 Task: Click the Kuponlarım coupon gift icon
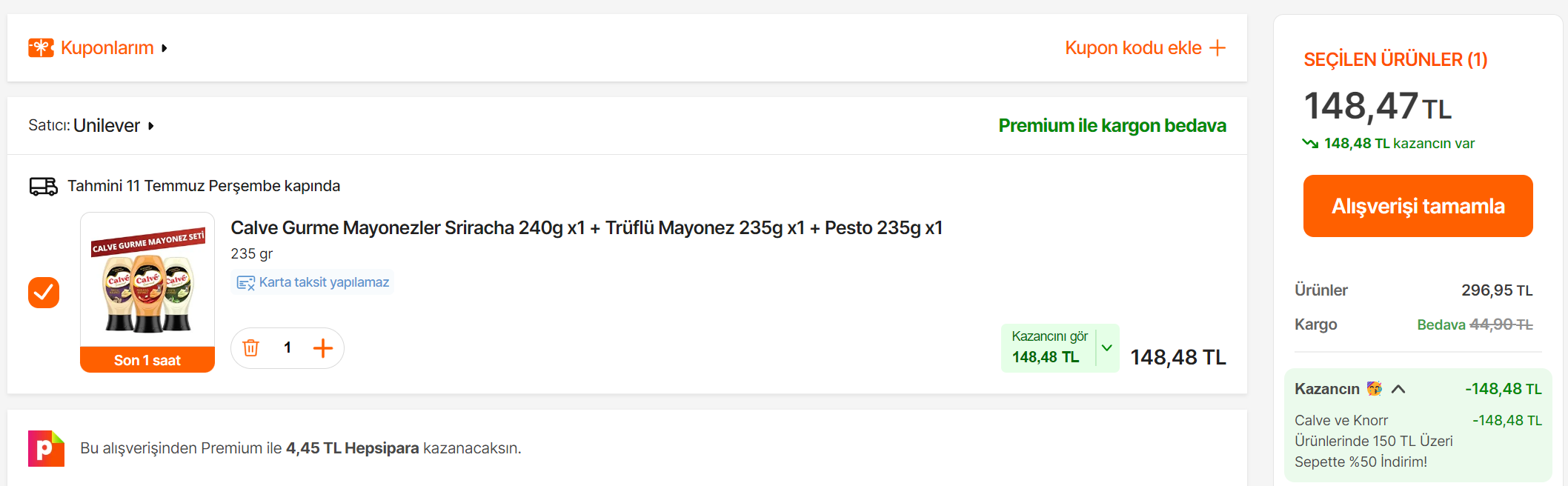(41, 48)
